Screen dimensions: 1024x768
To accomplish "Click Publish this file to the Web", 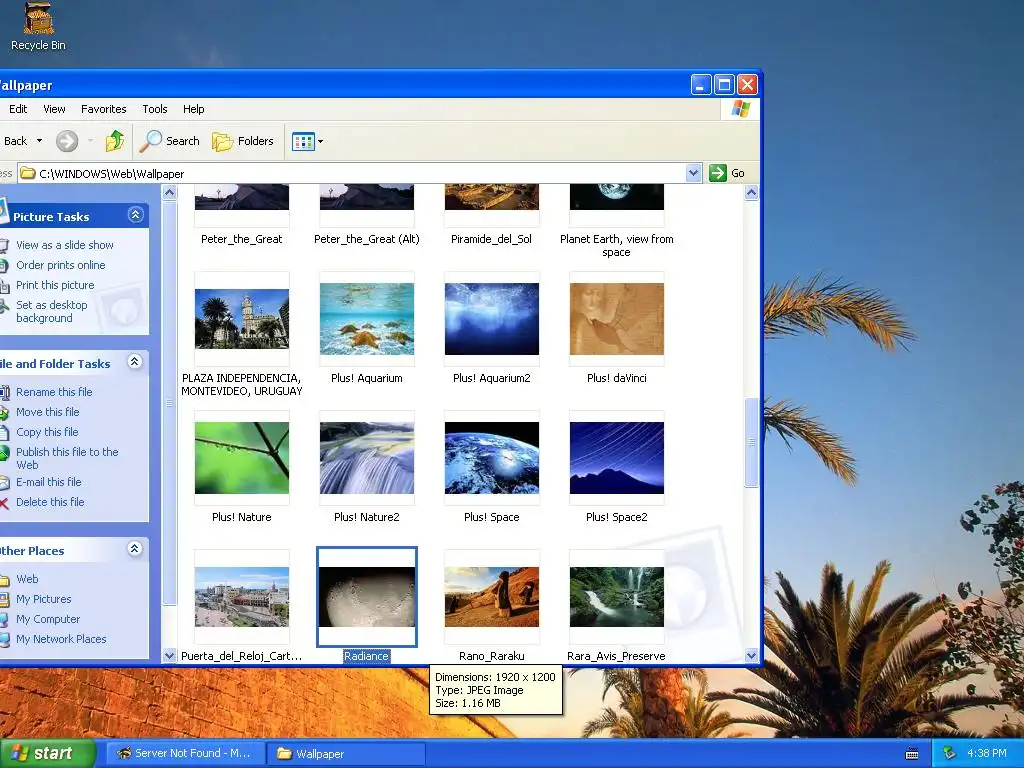I will [x=67, y=458].
